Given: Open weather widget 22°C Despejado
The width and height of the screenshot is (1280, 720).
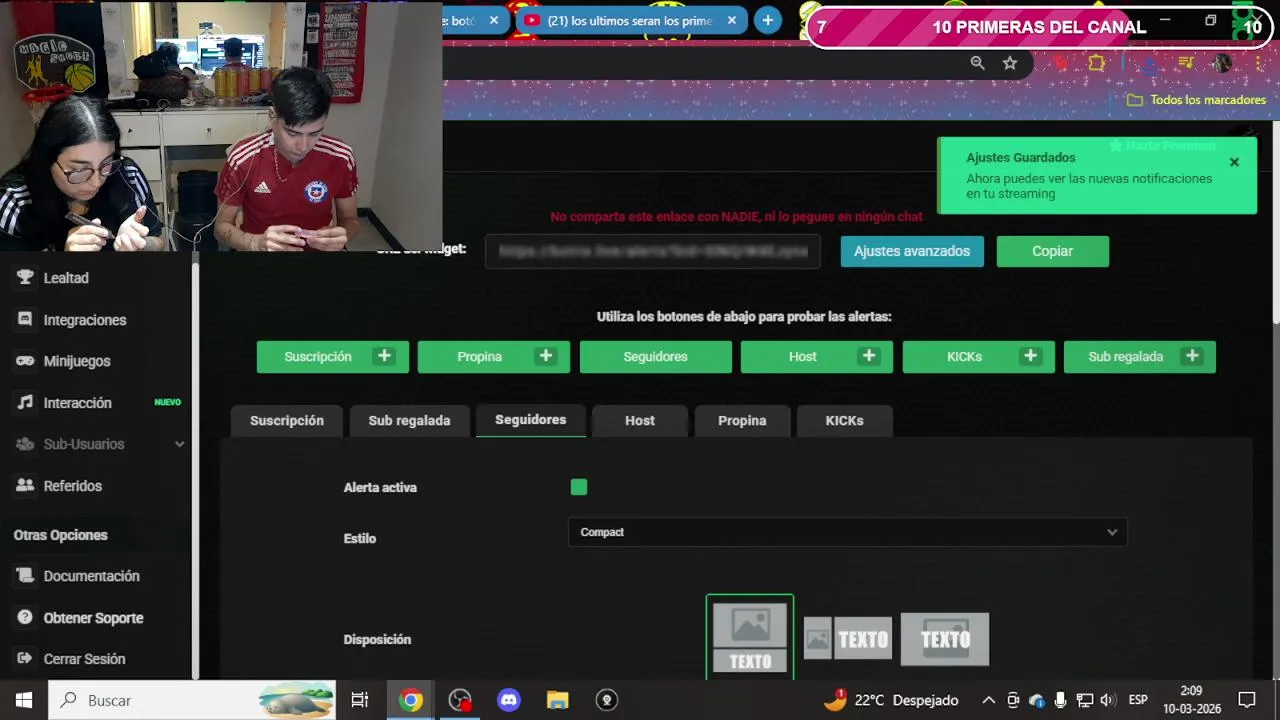Looking at the screenshot, I should tap(890, 700).
